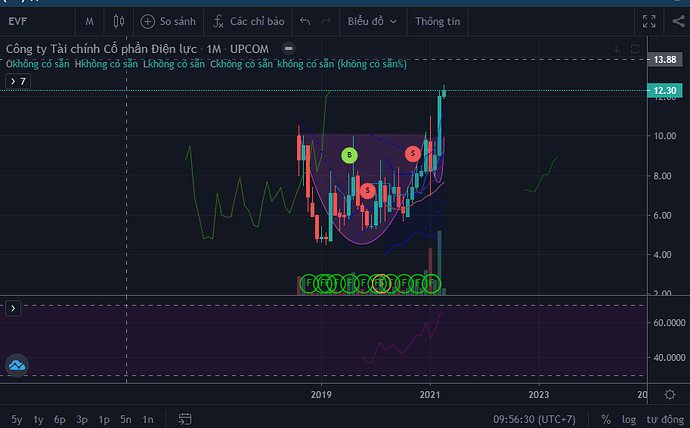Viewport: 690px width, 428px height.
Task: Toggle log scale mode
Action: click(628, 418)
